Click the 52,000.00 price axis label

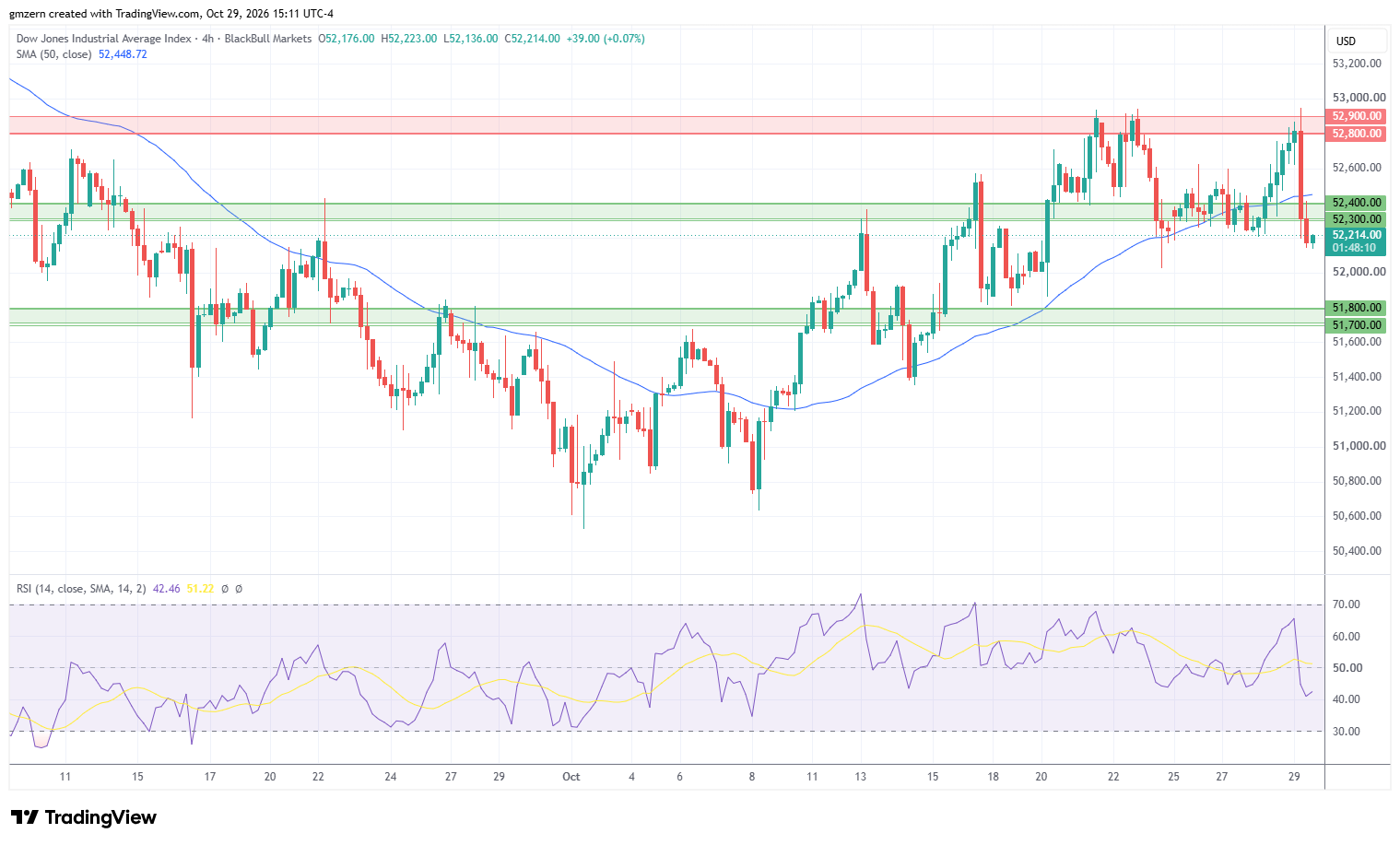pyautogui.click(x=1359, y=272)
